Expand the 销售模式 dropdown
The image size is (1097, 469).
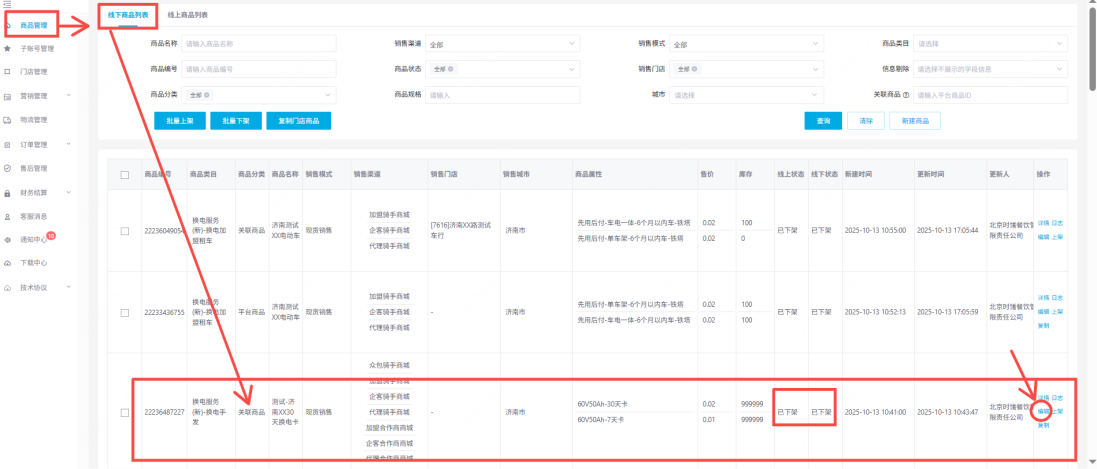tap(747, 44)
